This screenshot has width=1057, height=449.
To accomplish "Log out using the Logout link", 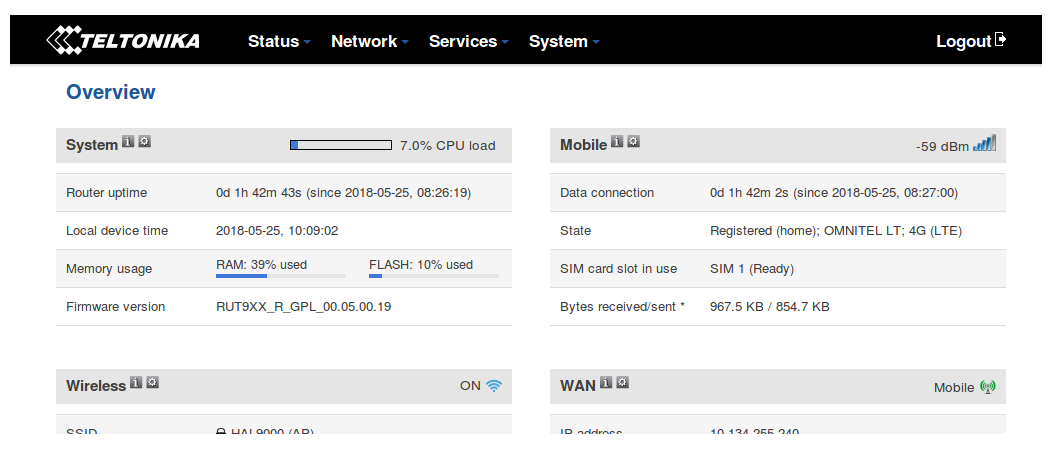I will (x=970, y=41).
